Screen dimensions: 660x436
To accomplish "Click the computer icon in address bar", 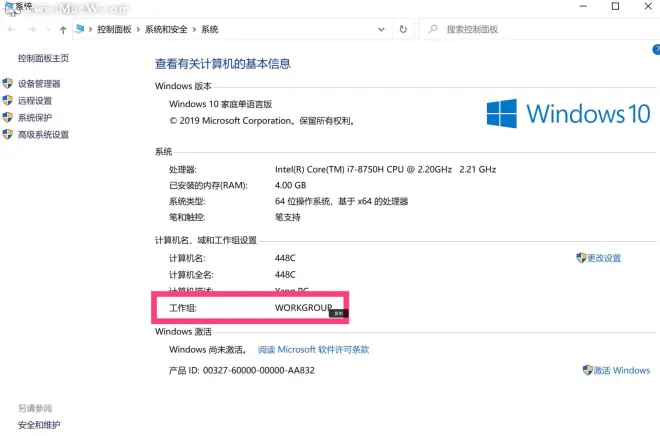I will pos(80,29).
